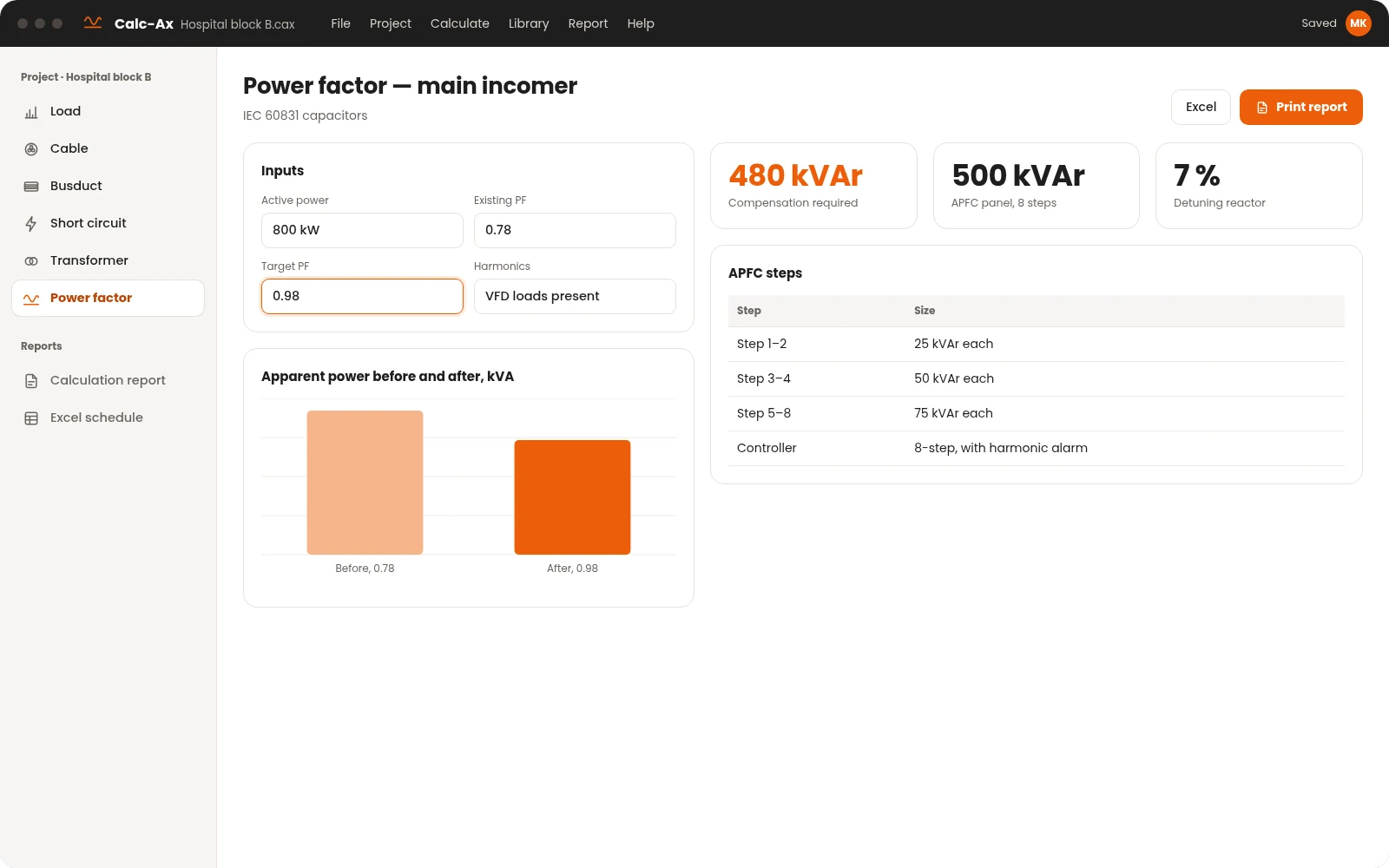Click the Calculation report document icon
1389x868 pixels.
tap(31, 381)
